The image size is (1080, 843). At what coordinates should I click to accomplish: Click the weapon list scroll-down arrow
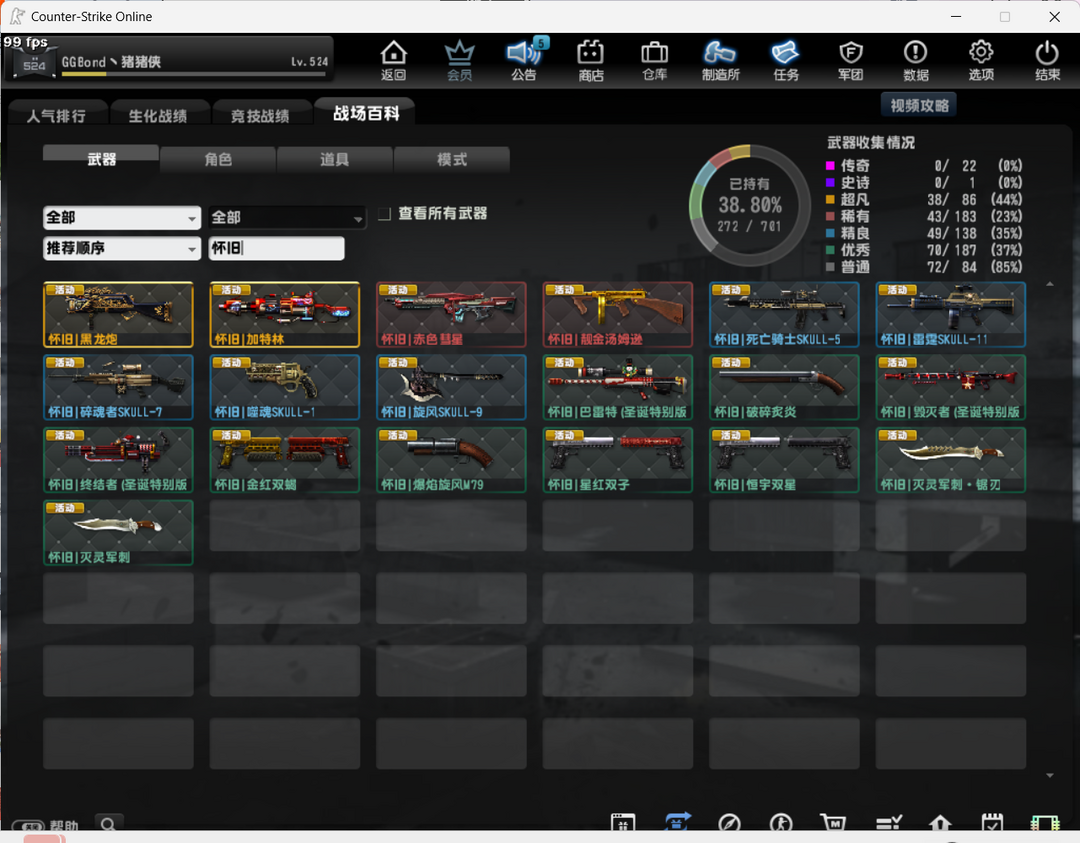pos(1050,776)
